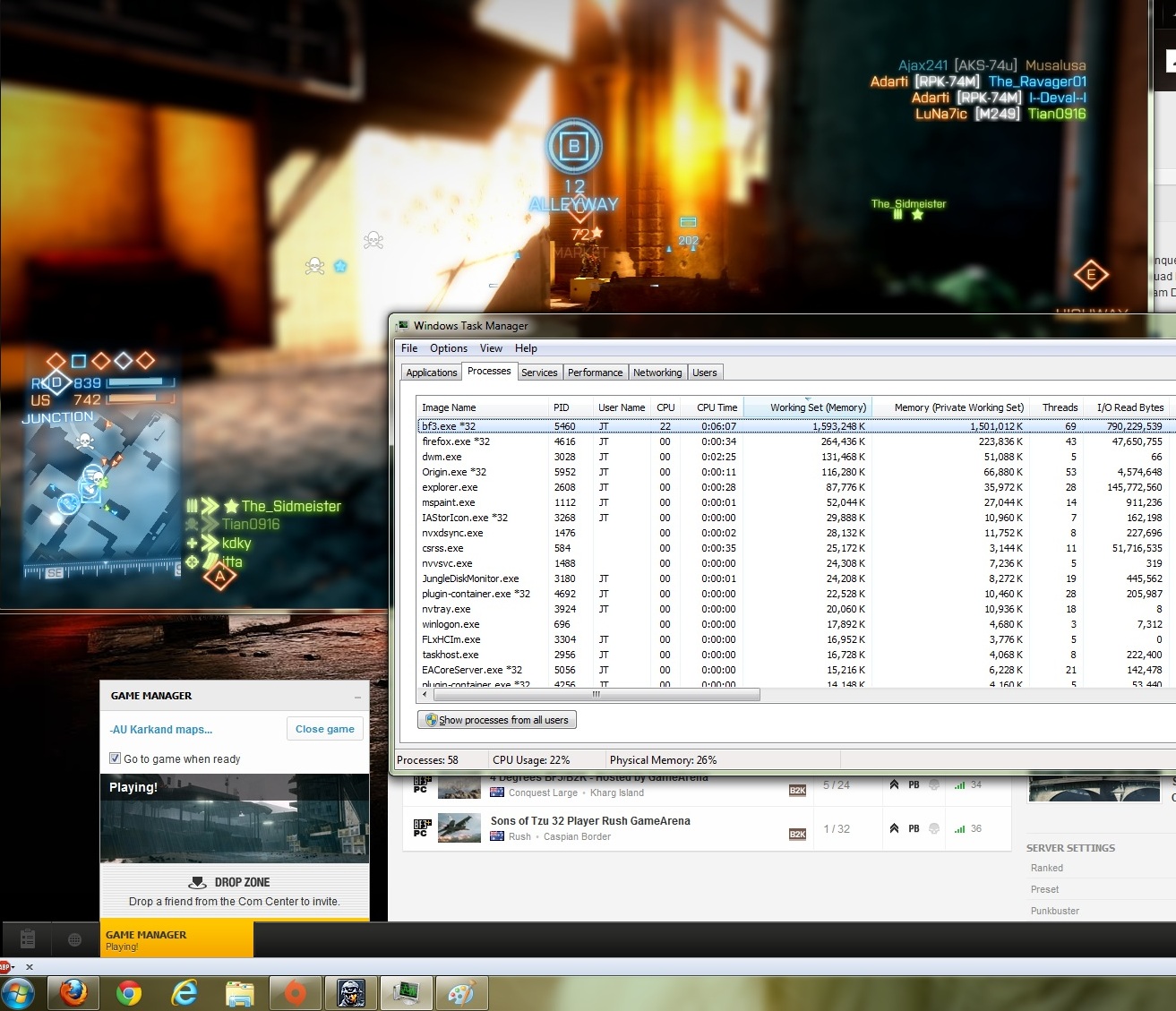Sort by the Image Name column header
1176x1011 pixels.
(x=483, y=407)
